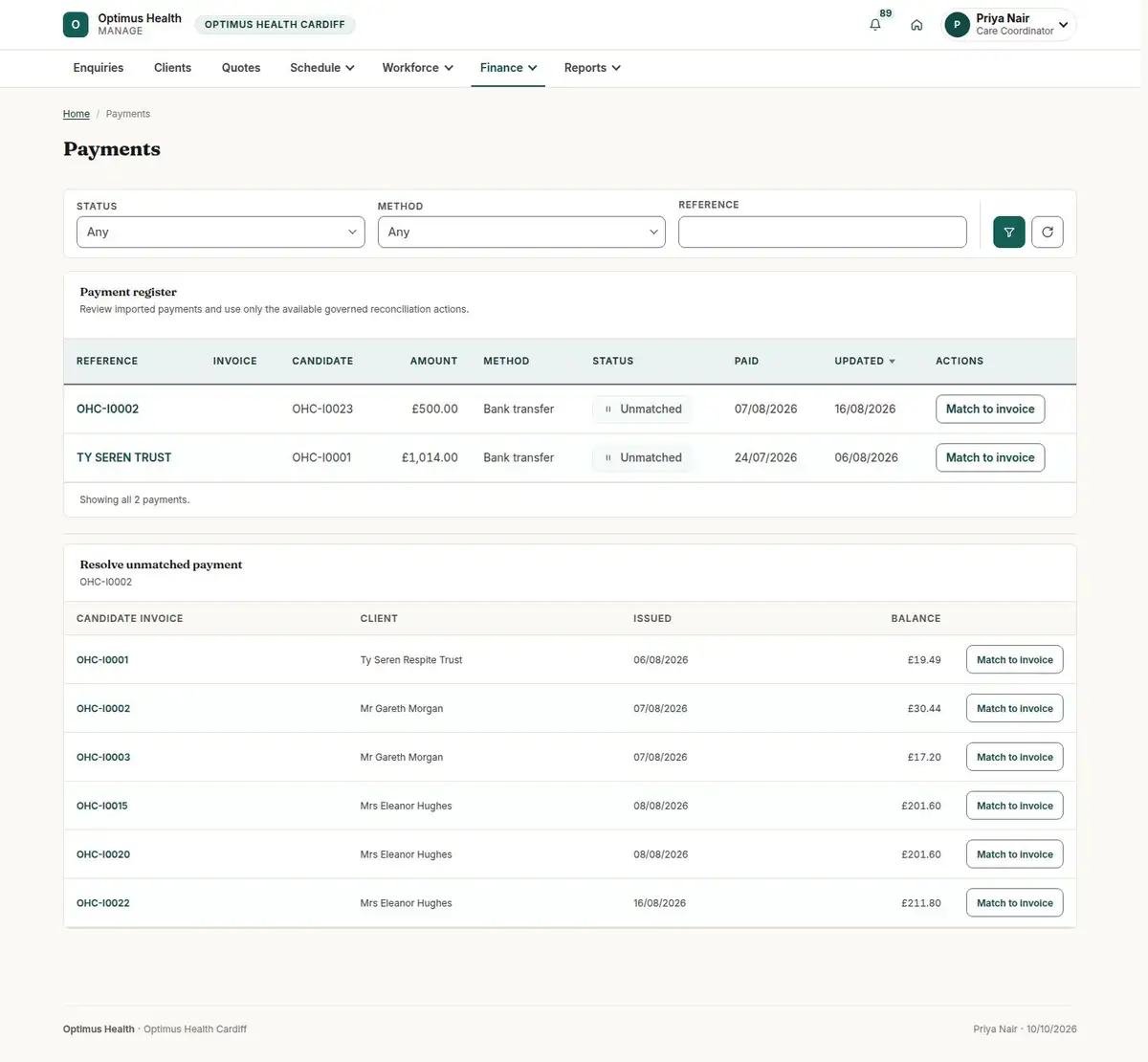Viewport: 1148px width, 1062px height.
Task: Match TY SEREN TRUST payment to invoice
Action: point(990,458)
